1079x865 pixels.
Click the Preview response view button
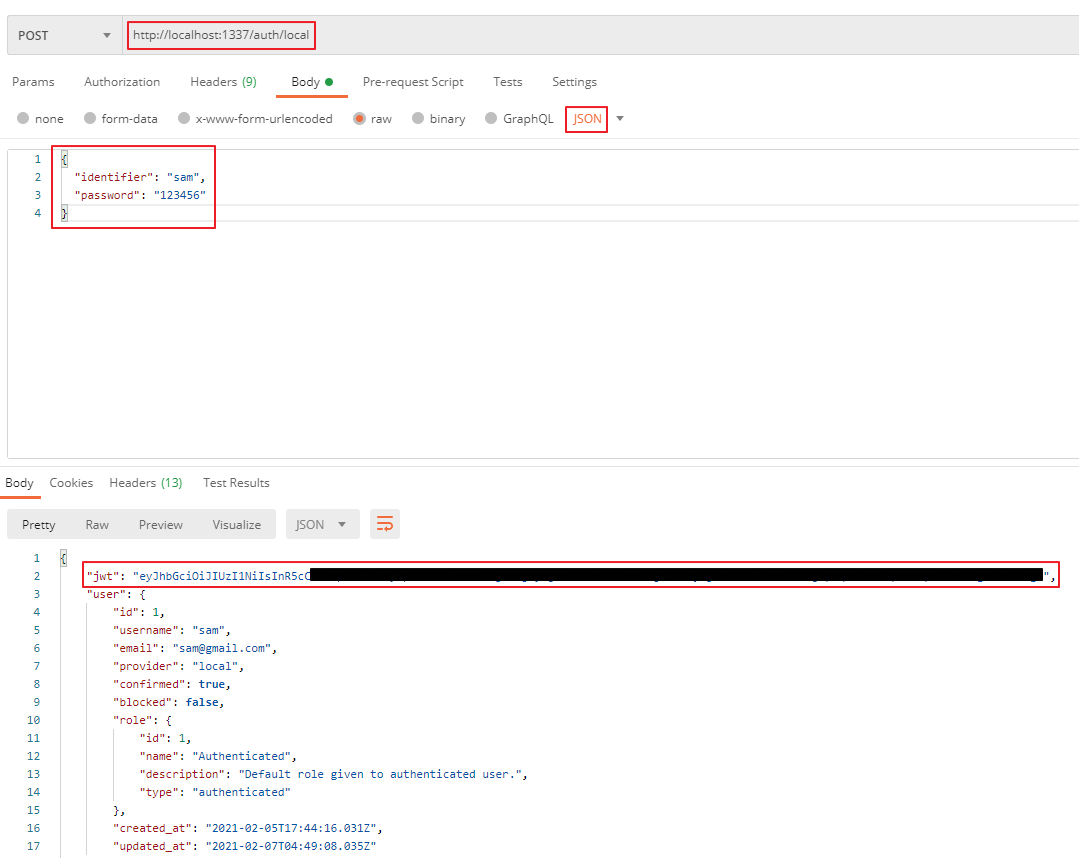[161, 525]
